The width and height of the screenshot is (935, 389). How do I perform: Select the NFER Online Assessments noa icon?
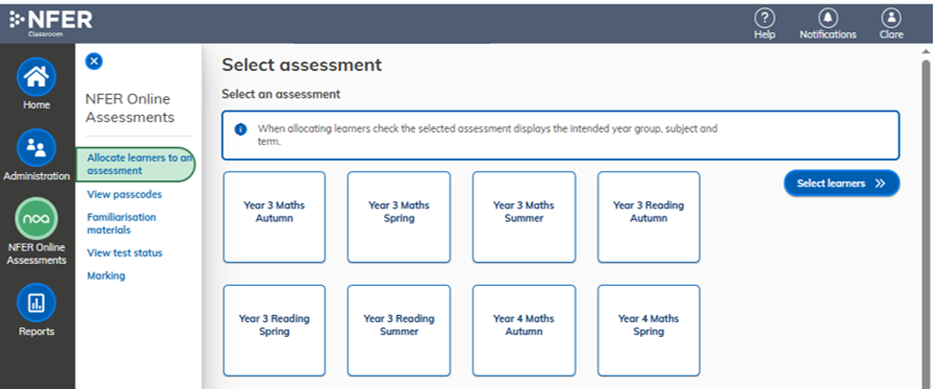click(36, 218)
